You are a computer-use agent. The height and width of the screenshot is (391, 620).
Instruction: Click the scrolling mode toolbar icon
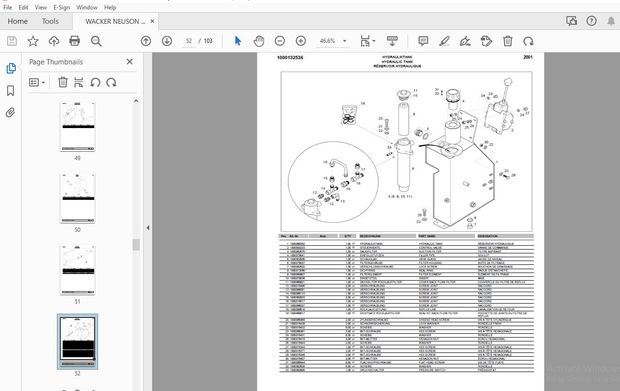392,41
